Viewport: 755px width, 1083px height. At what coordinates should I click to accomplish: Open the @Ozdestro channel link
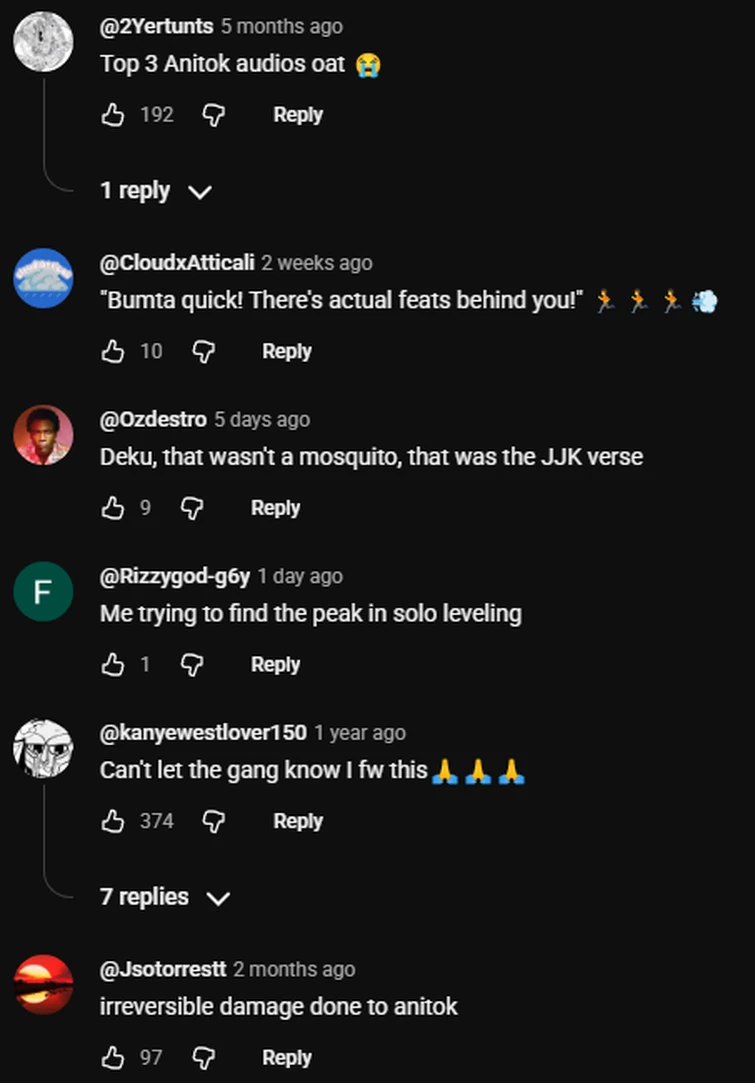[153, 420]
